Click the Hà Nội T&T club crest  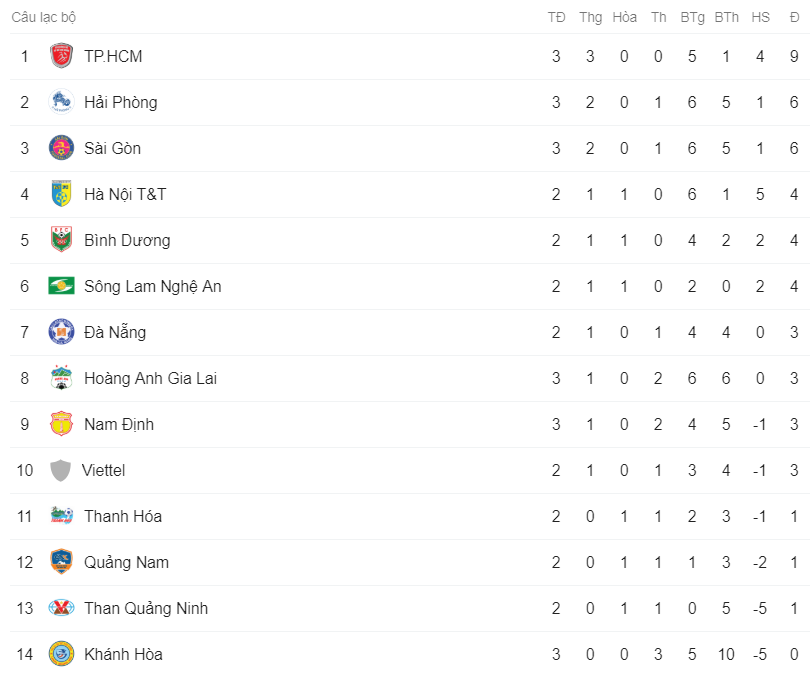[61, 194]
